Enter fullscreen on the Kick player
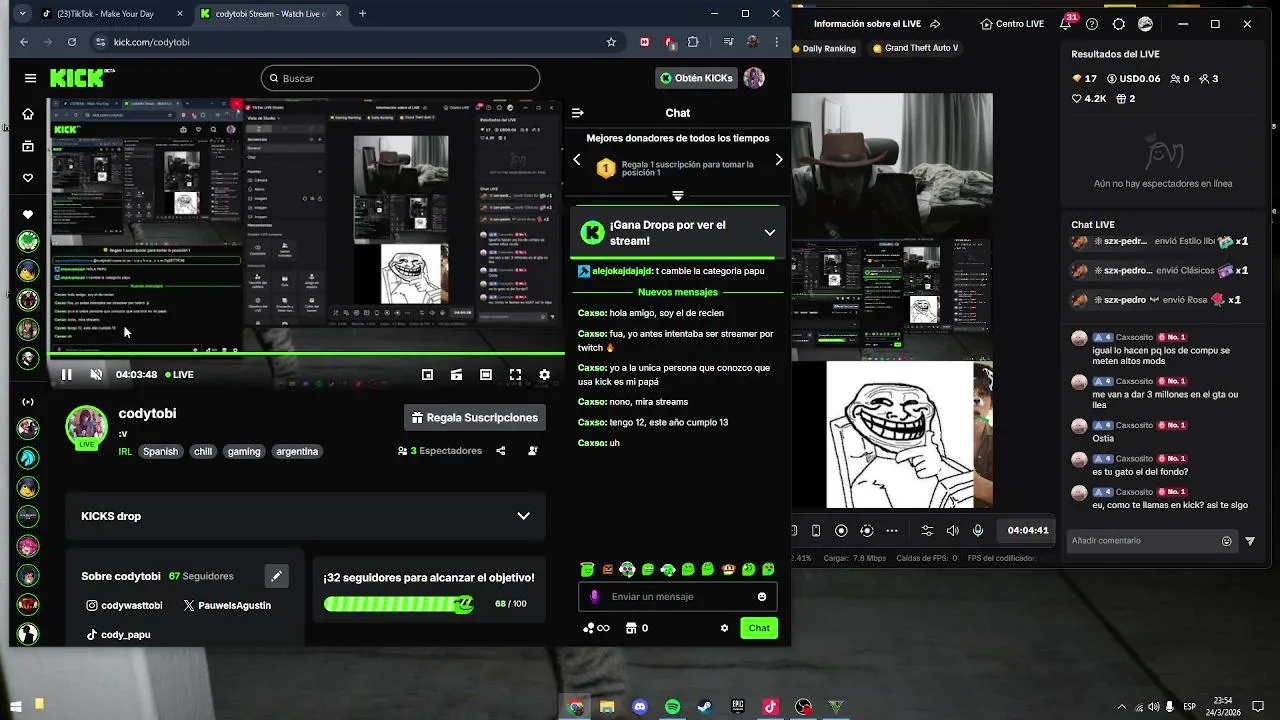 pos(515,374)
